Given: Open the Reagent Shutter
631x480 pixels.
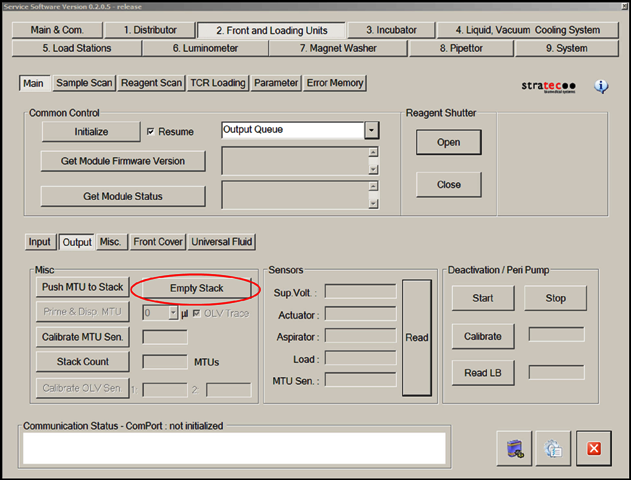Looking at the screenshot, I should pyautogui.click(x=448, y=143).
